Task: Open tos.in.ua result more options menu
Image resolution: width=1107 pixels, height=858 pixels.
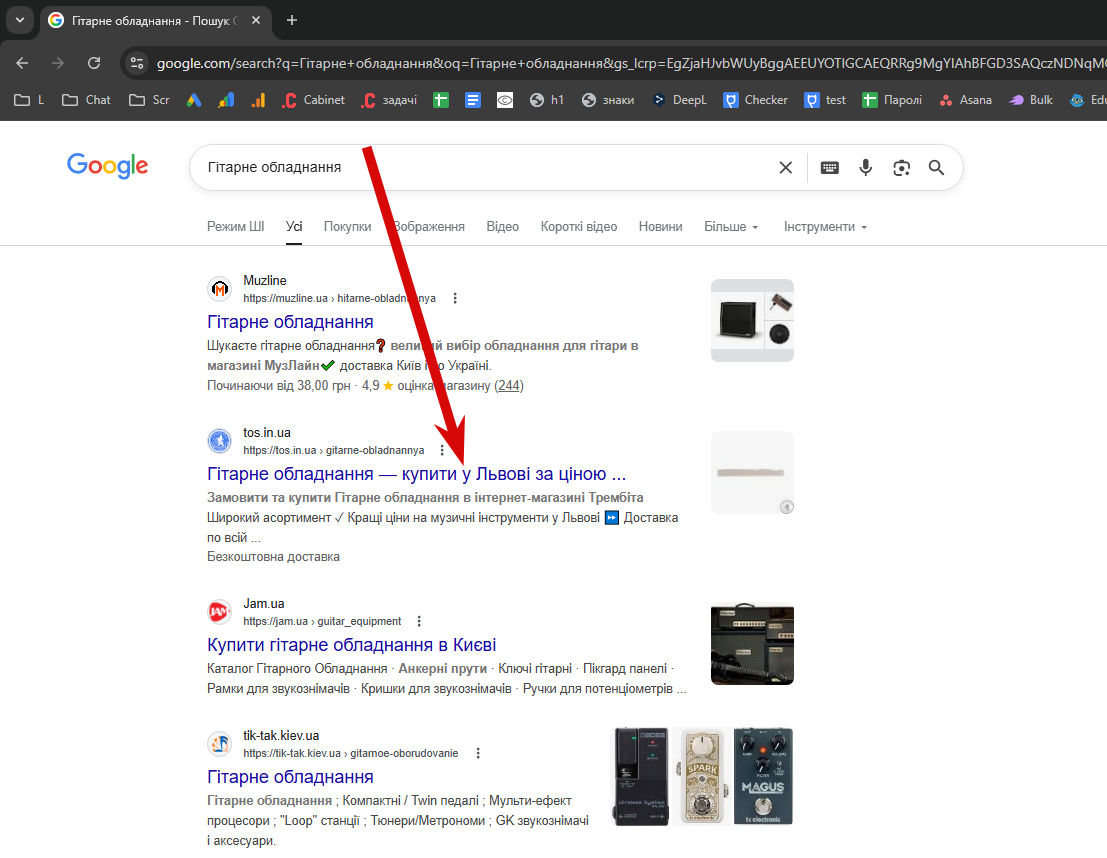Action: 443,450
